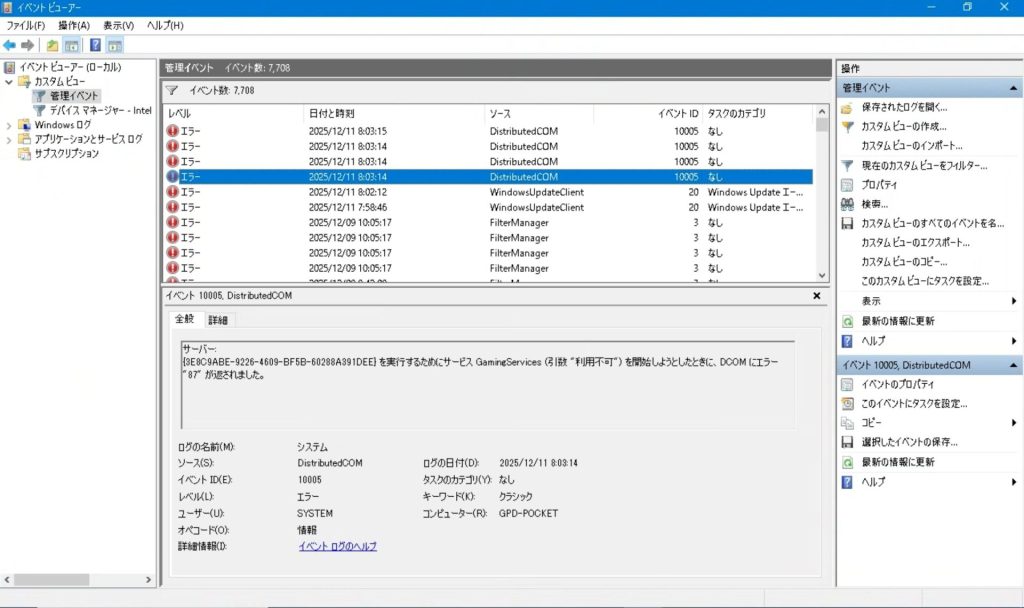This screenshot has width=1024, height=608.
Task: Open the 表示 submenu arrow in actions pane
Action: pyautogui.click(x=1013, y=301)
